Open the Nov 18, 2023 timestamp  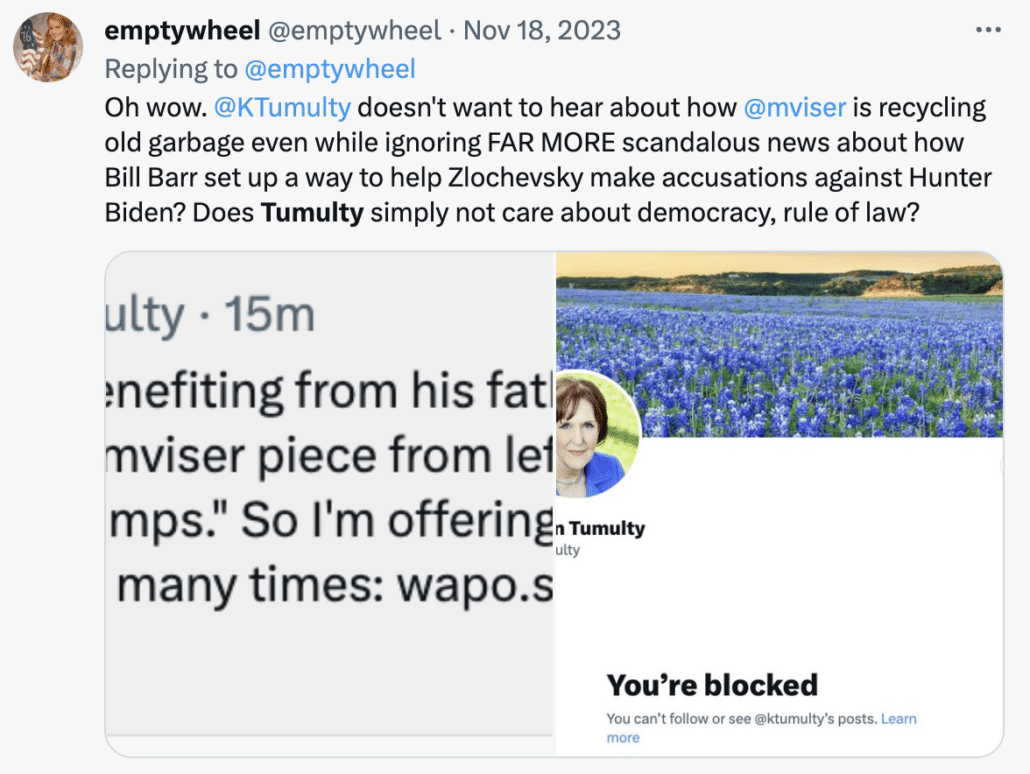pos(542,30)
